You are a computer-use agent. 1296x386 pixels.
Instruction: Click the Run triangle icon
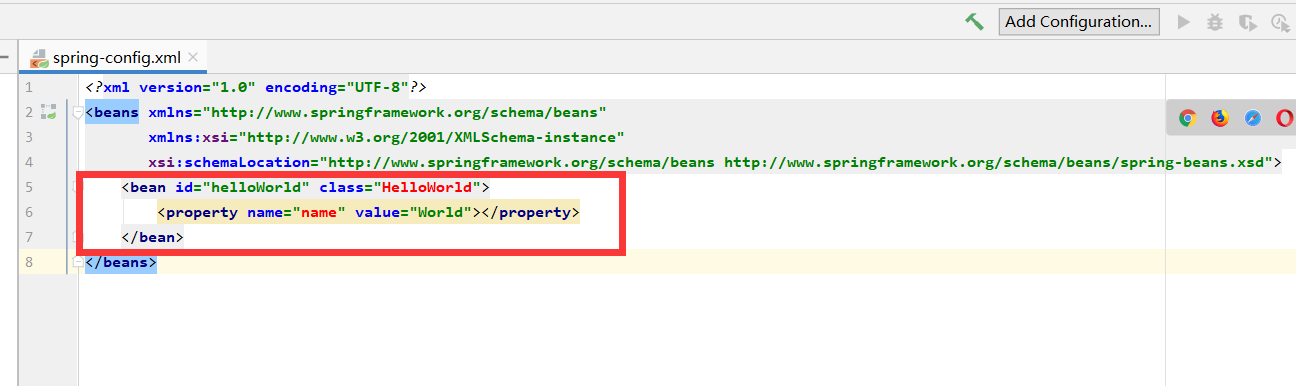tap(1184, 22)
